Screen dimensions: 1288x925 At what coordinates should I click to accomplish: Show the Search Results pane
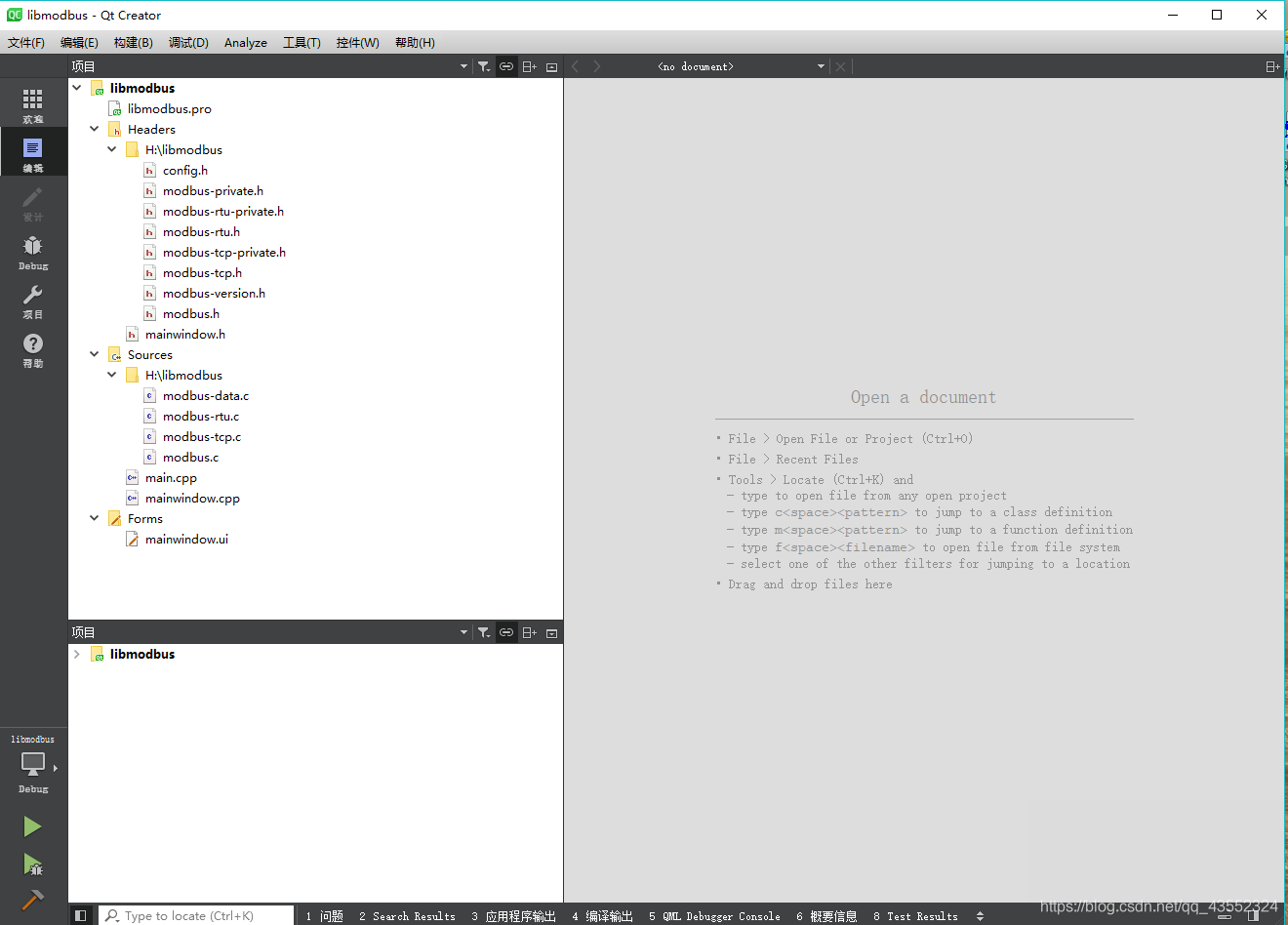[407, 916]
